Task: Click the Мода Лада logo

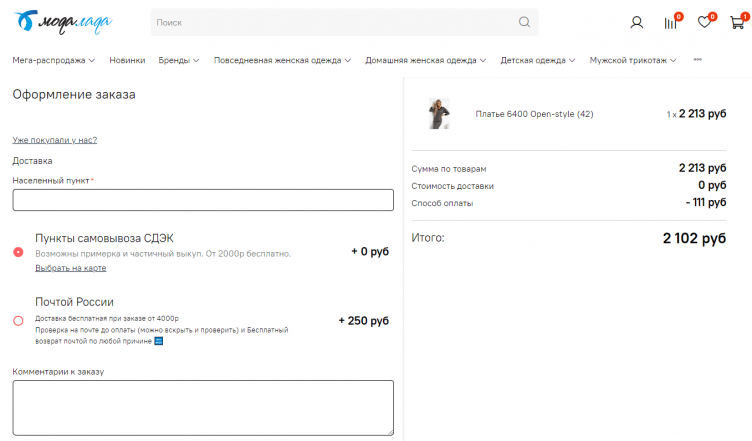Action: (63, 21)
